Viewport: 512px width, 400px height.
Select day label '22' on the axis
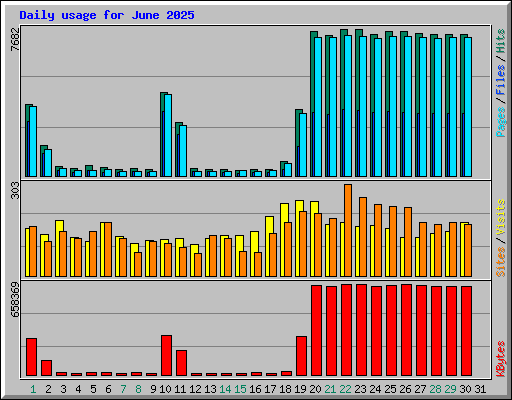(x=345, y=389)
